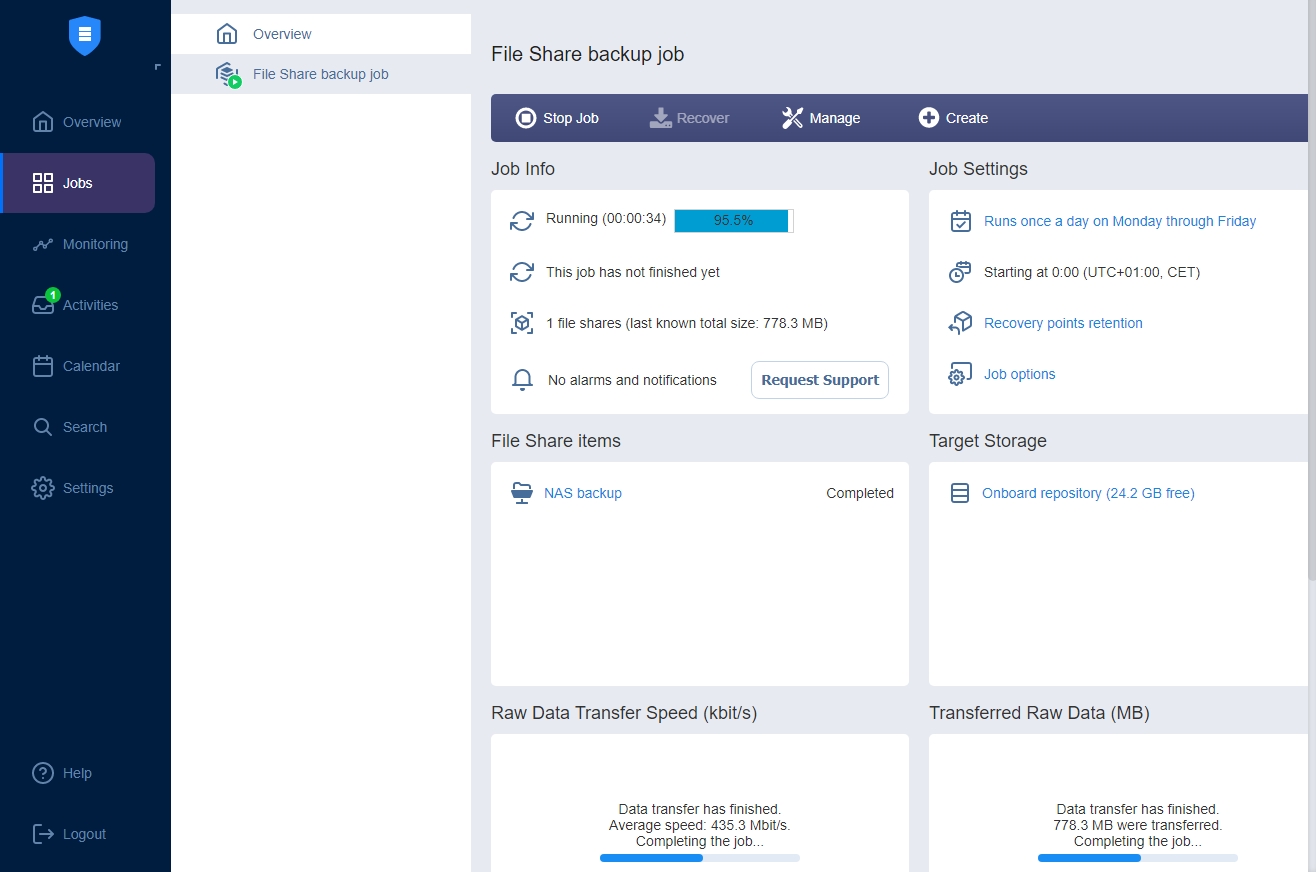Switch to the Overview entry in the jobs panel
This screenshot has height=872, width=1316.
pyautogui.click(x=283, y=33)
